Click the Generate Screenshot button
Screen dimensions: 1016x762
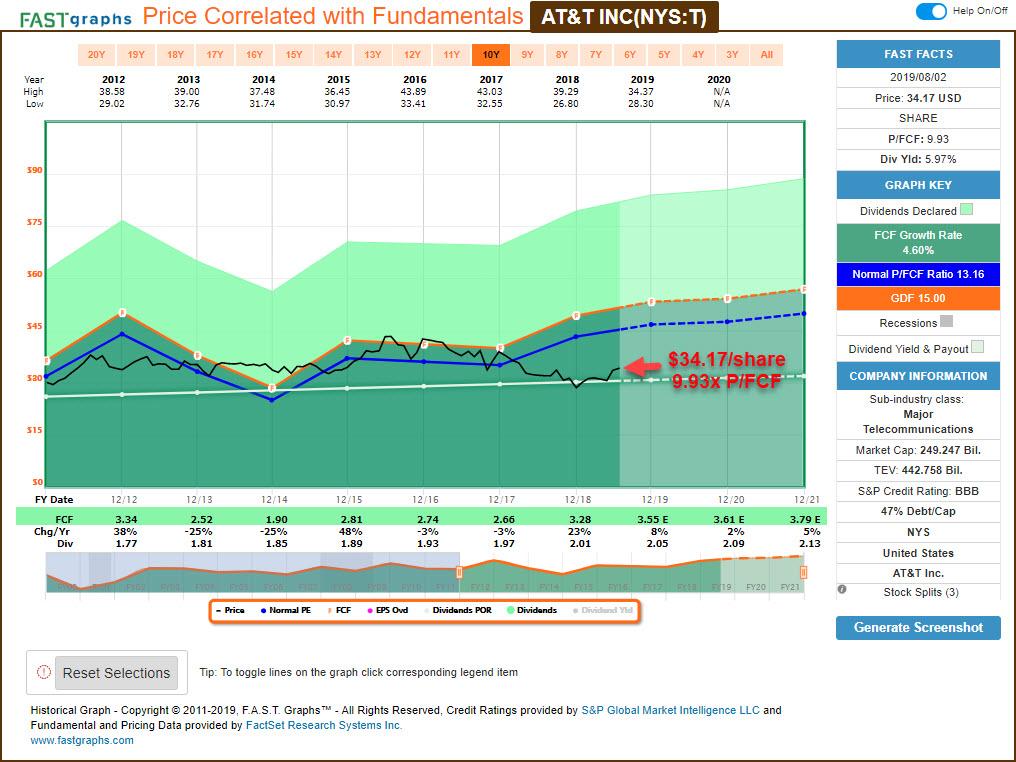[x=917, y=627]
